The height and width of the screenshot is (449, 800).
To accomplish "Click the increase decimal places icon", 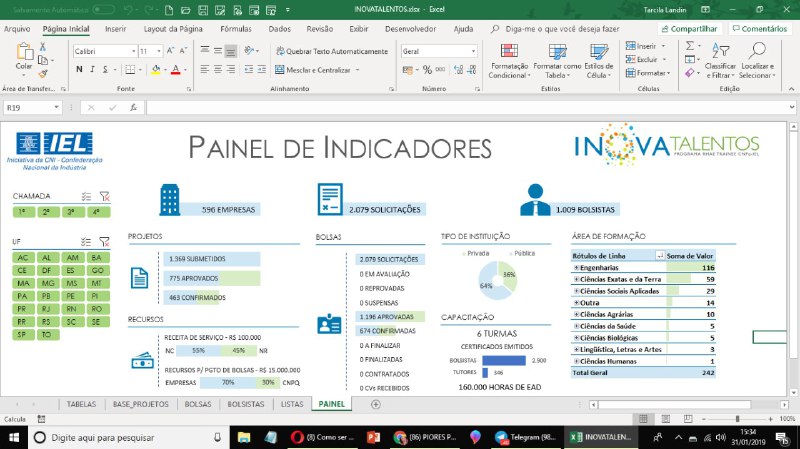I will click(x=458, y=70).
